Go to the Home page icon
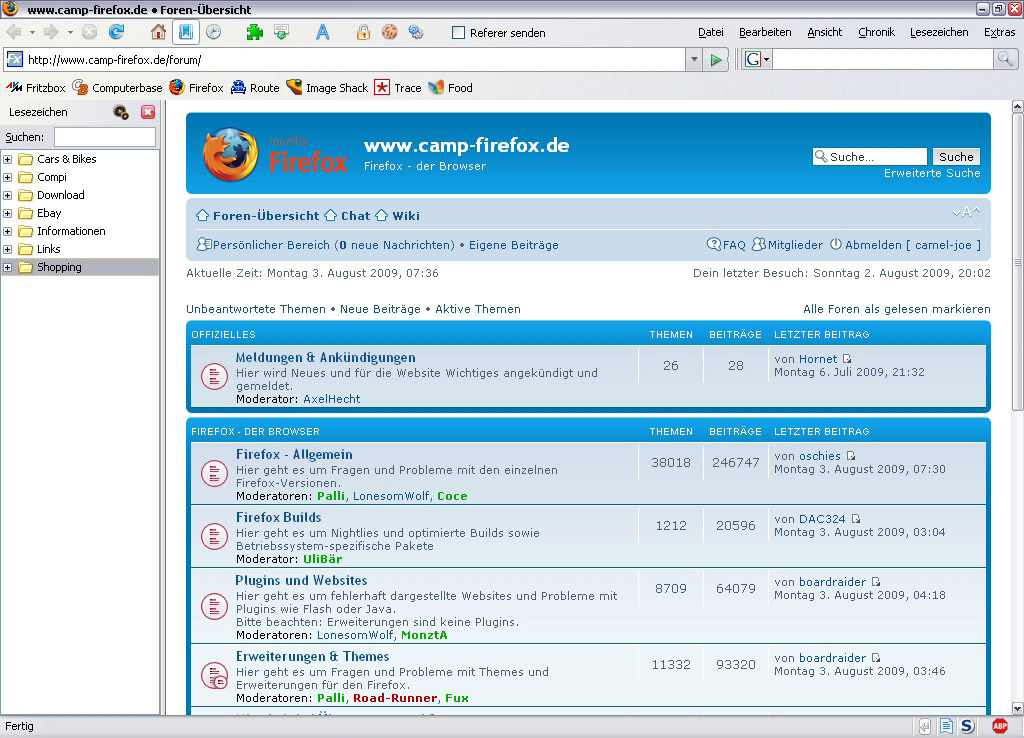 [158, 32]
